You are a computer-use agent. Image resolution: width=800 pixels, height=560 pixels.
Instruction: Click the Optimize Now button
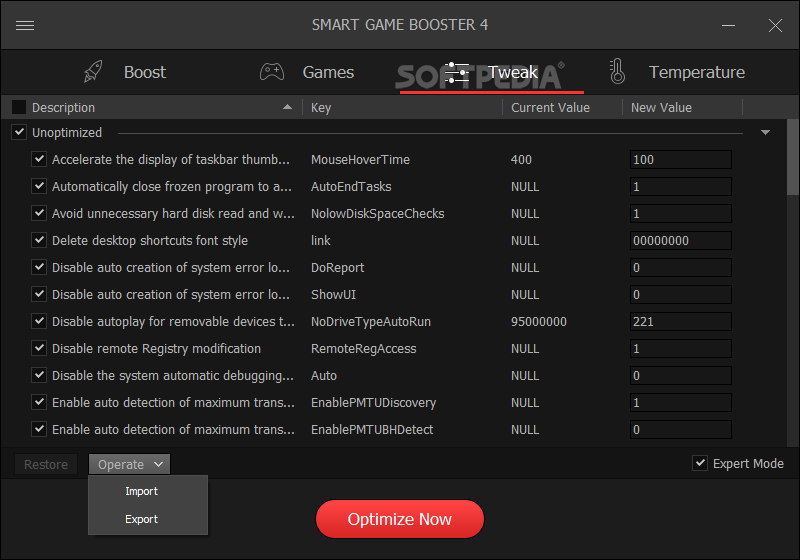point(399,519)
